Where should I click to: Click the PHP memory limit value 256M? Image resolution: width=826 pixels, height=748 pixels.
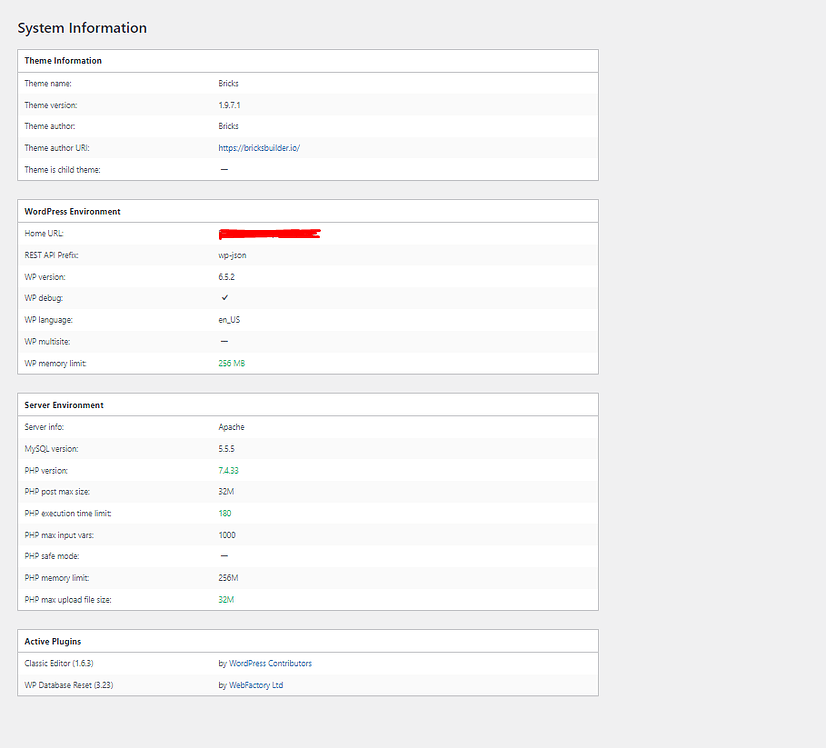pos(229,578)
